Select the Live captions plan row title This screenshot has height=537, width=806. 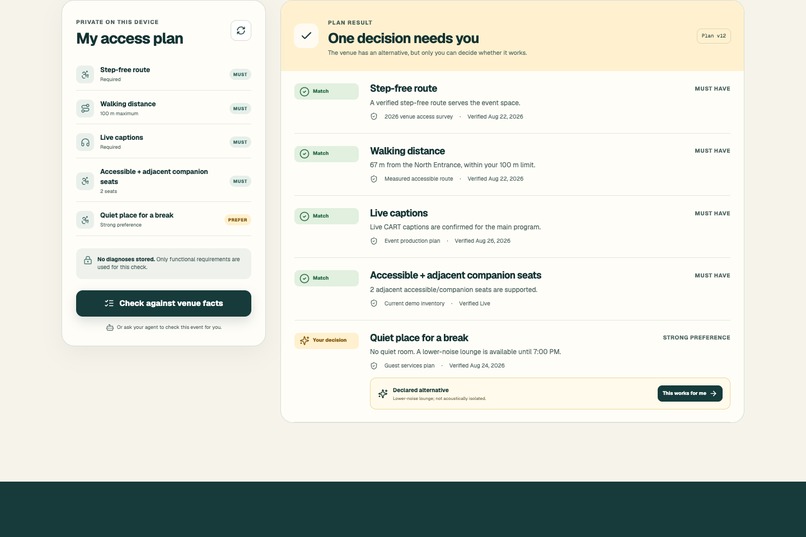tap(122, 138)
